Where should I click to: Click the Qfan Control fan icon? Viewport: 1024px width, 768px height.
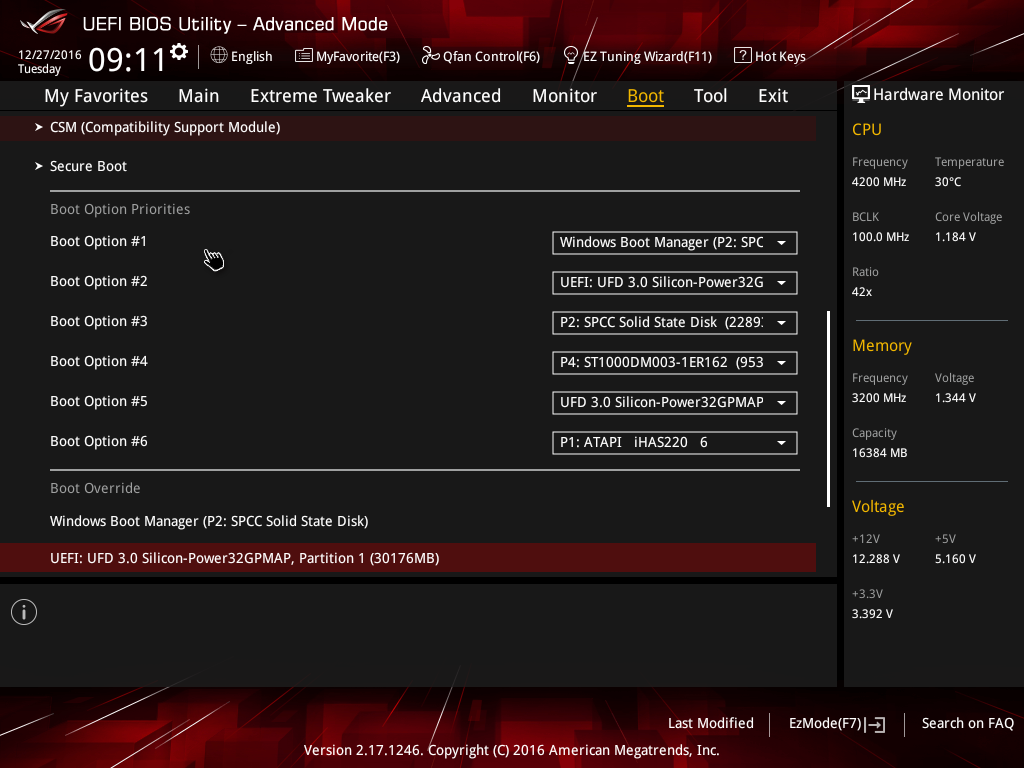[x=430, y=56]
